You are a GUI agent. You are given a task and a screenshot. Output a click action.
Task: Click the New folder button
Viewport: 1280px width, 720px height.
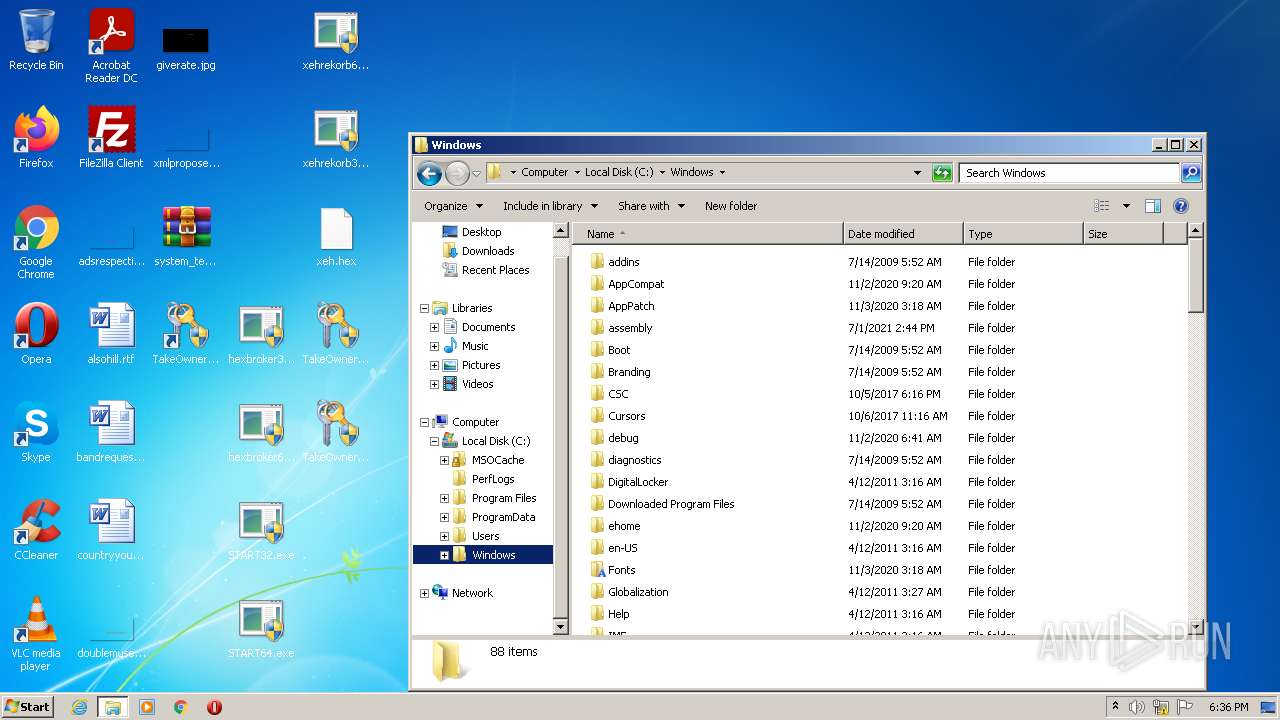(731, 206)
